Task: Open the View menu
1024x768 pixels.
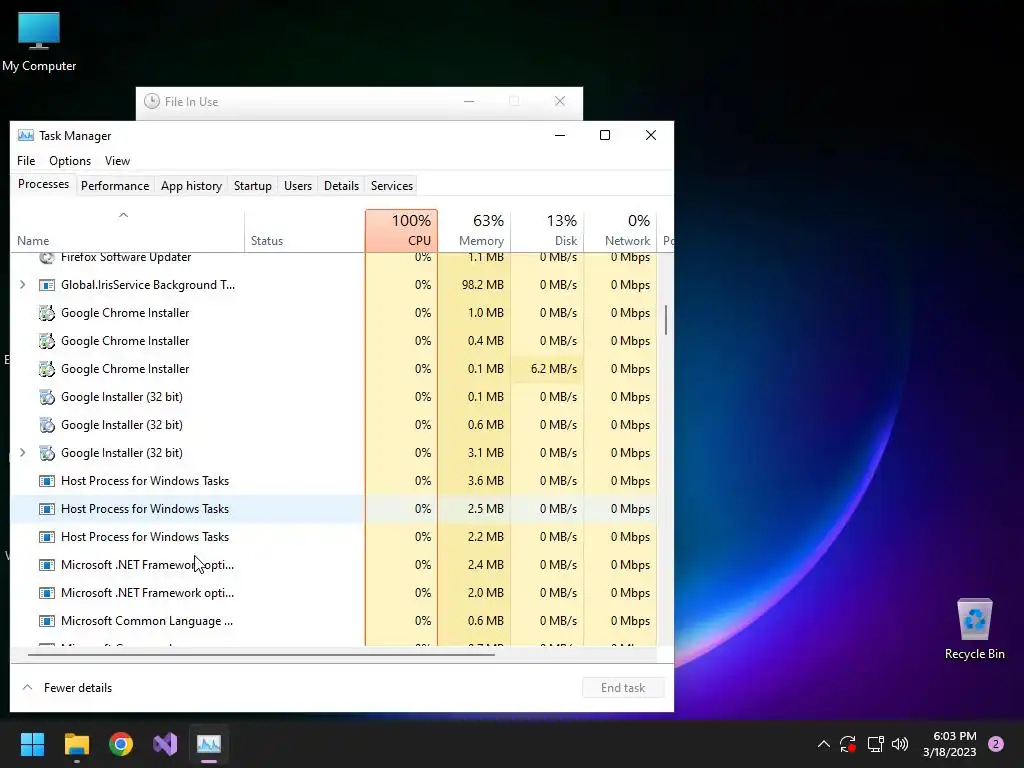Action: click(118, 161)
